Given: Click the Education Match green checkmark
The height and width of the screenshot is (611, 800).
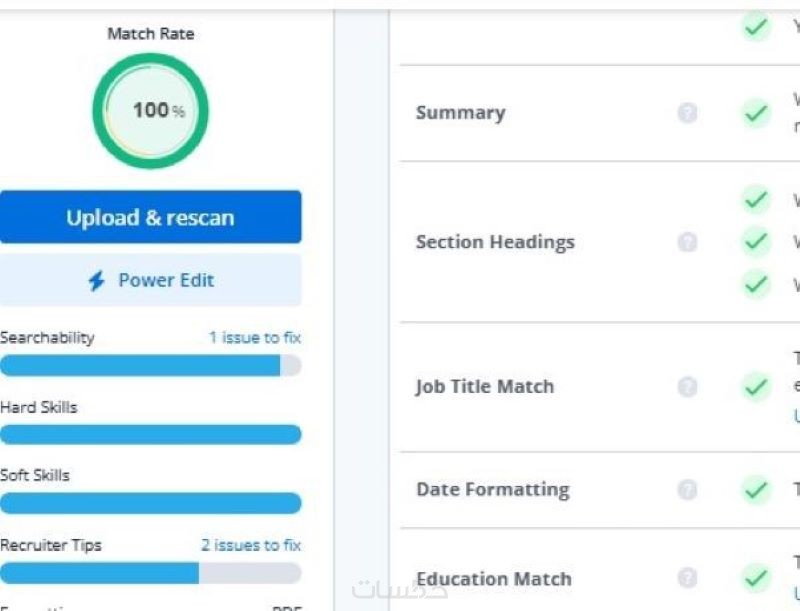Looking at the screenshot, I should coord(756,578).
